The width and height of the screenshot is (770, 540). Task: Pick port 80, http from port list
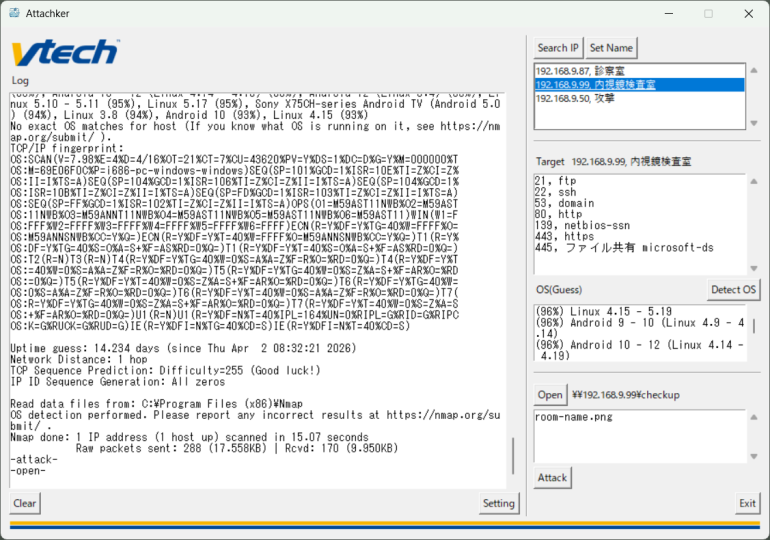pos(556,213)
